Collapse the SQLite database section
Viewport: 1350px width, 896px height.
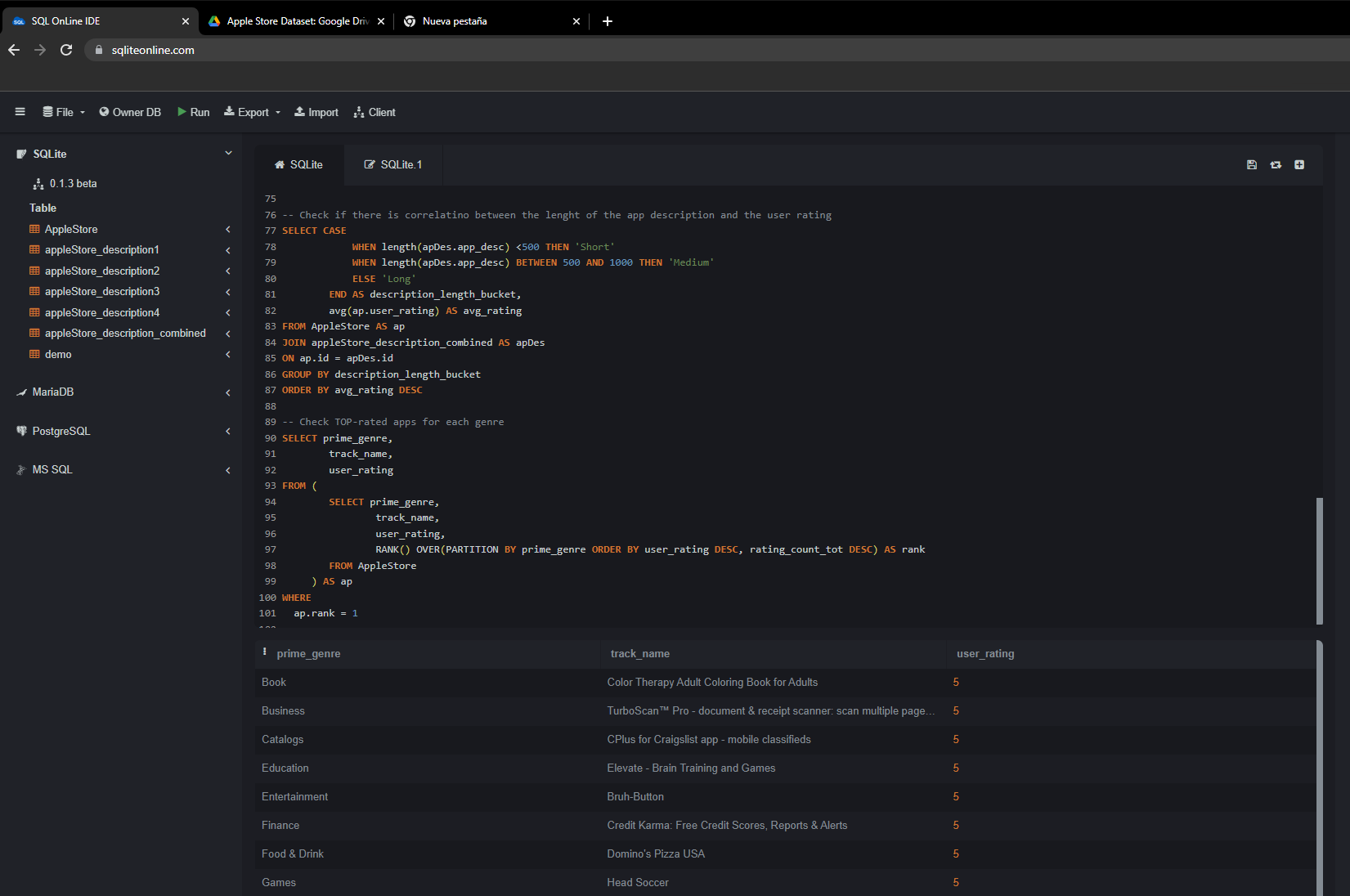(x=229, y=153)
